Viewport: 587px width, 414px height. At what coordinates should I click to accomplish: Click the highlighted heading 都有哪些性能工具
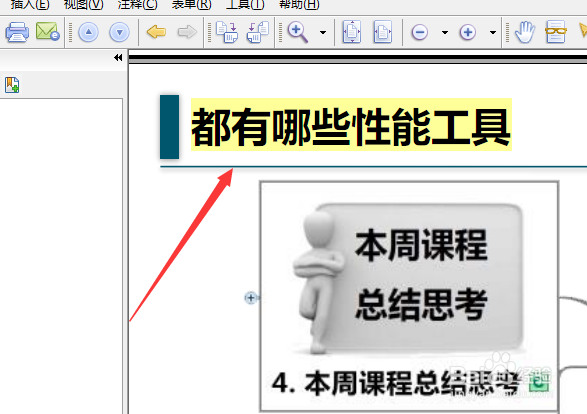[351, 125]
